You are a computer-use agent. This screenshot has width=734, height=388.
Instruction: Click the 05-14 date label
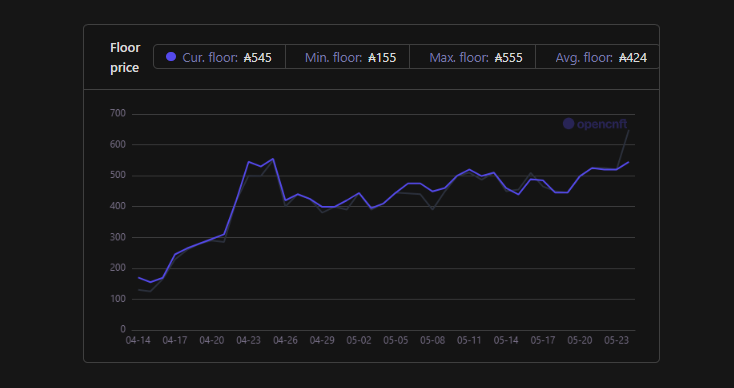pos(506,340)
